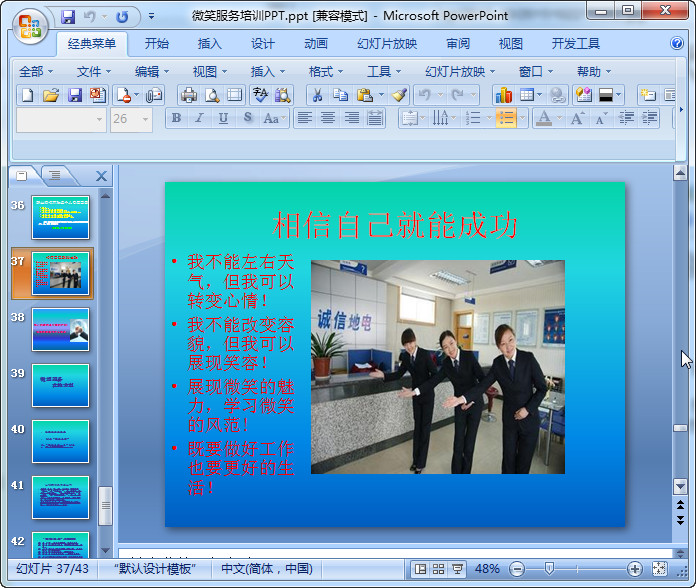Center the text
Screen dimensions: 696x588
328,118
